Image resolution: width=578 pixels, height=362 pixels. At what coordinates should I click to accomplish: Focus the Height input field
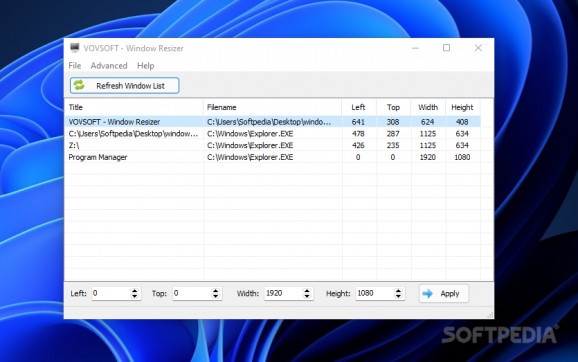click(375, 293)
